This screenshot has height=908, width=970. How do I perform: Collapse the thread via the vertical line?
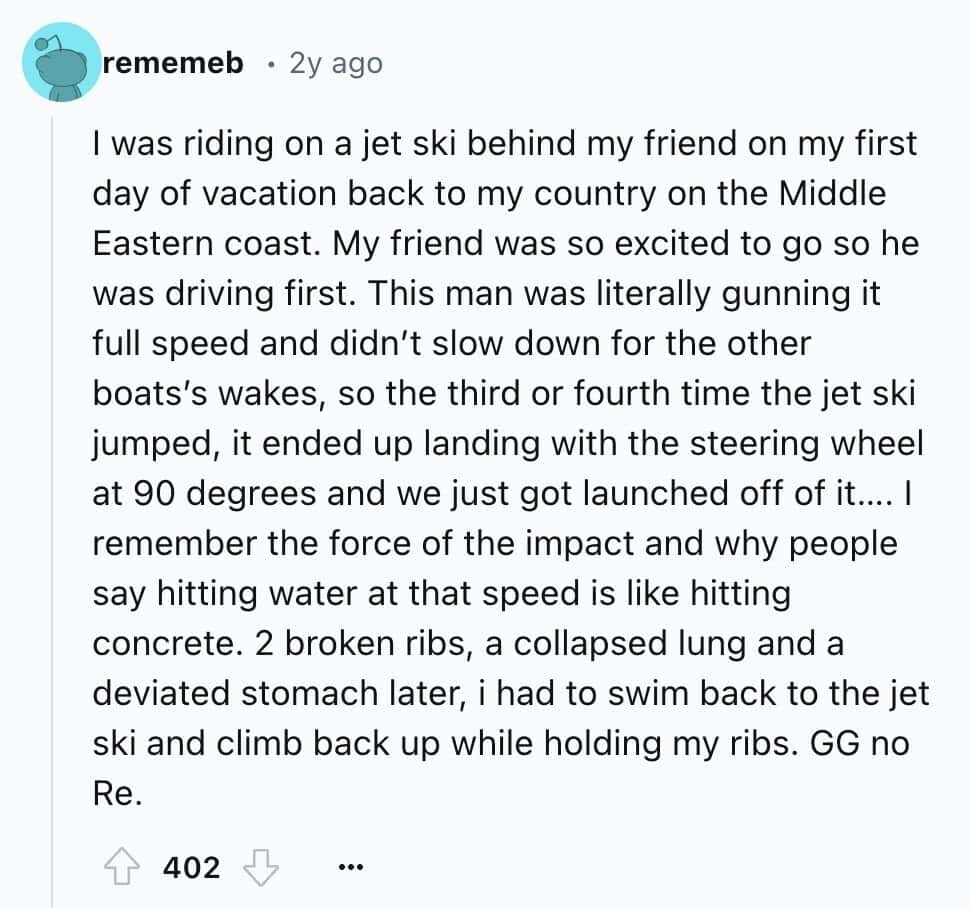pos(52,500)
